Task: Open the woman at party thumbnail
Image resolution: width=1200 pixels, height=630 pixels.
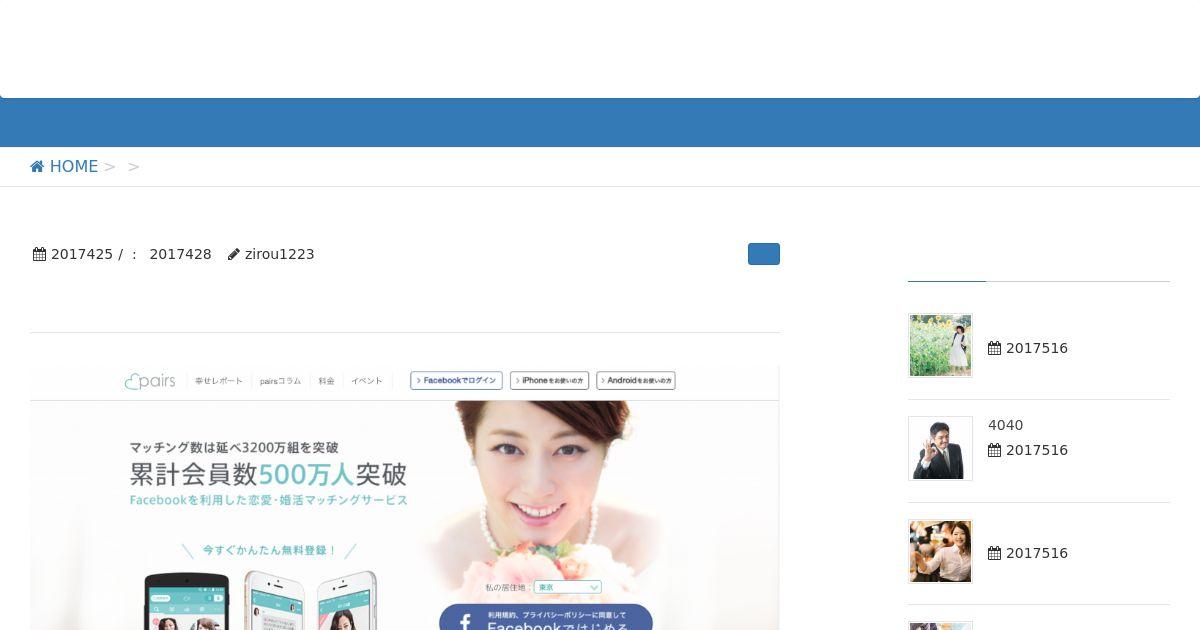Action: (x=940, y=551)
